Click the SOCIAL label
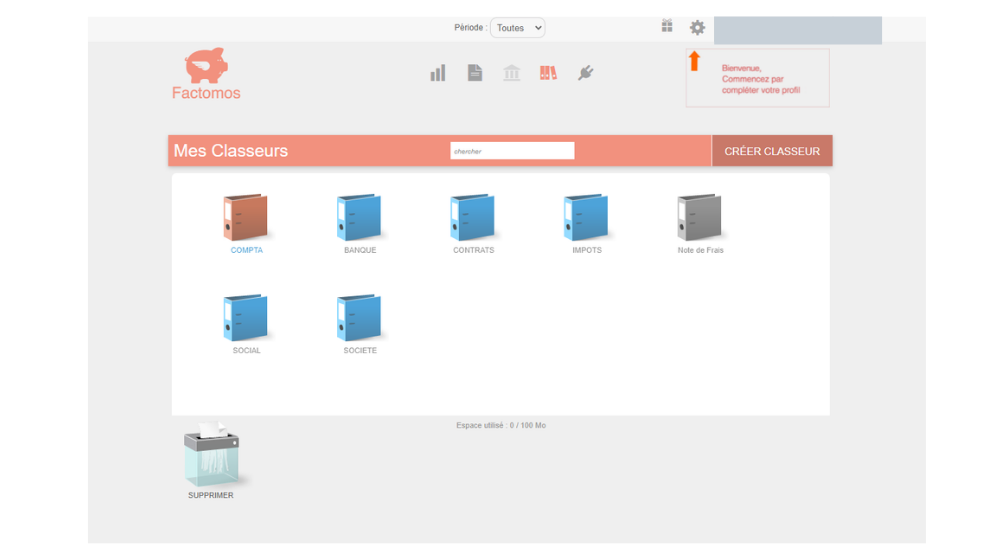 pos(246,350)
